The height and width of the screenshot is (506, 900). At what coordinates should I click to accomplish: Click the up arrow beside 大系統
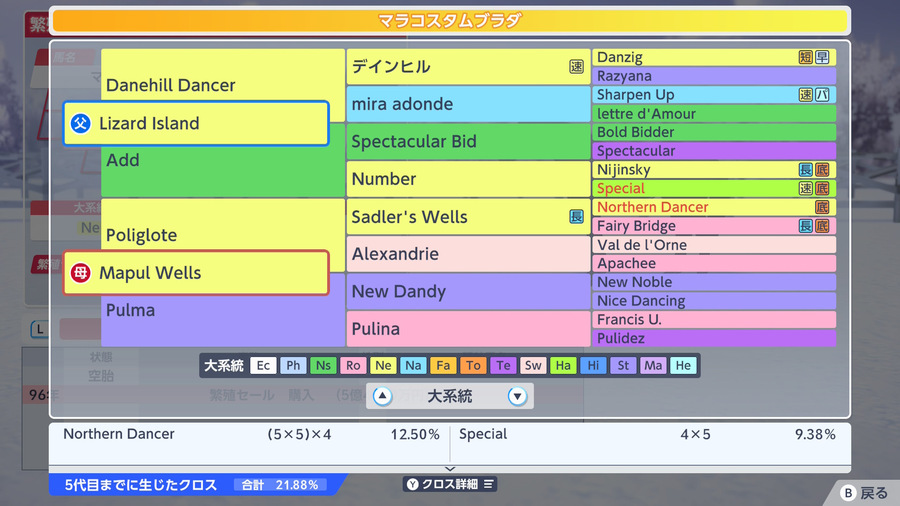382,396
